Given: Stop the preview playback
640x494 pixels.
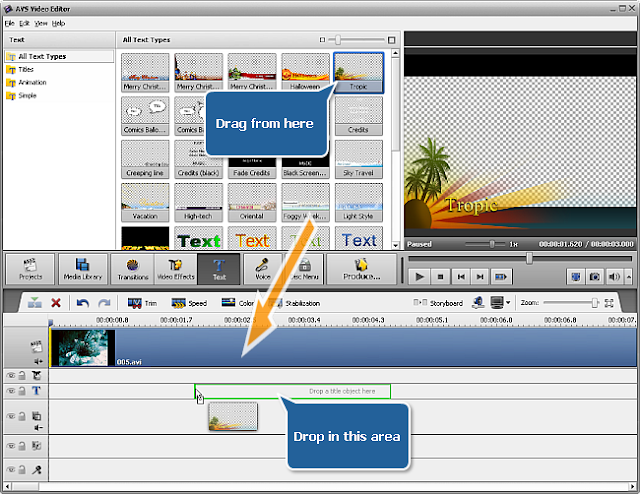Looking at the screenshot, I should (440, 277).
